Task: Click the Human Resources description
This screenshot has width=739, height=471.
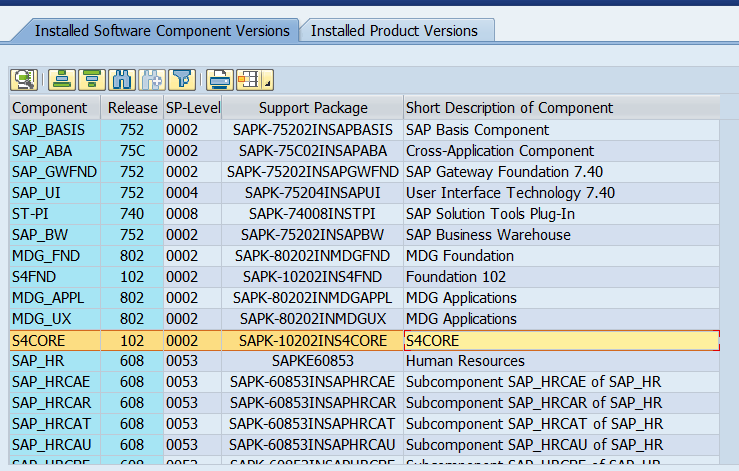Action: (561, 361)
